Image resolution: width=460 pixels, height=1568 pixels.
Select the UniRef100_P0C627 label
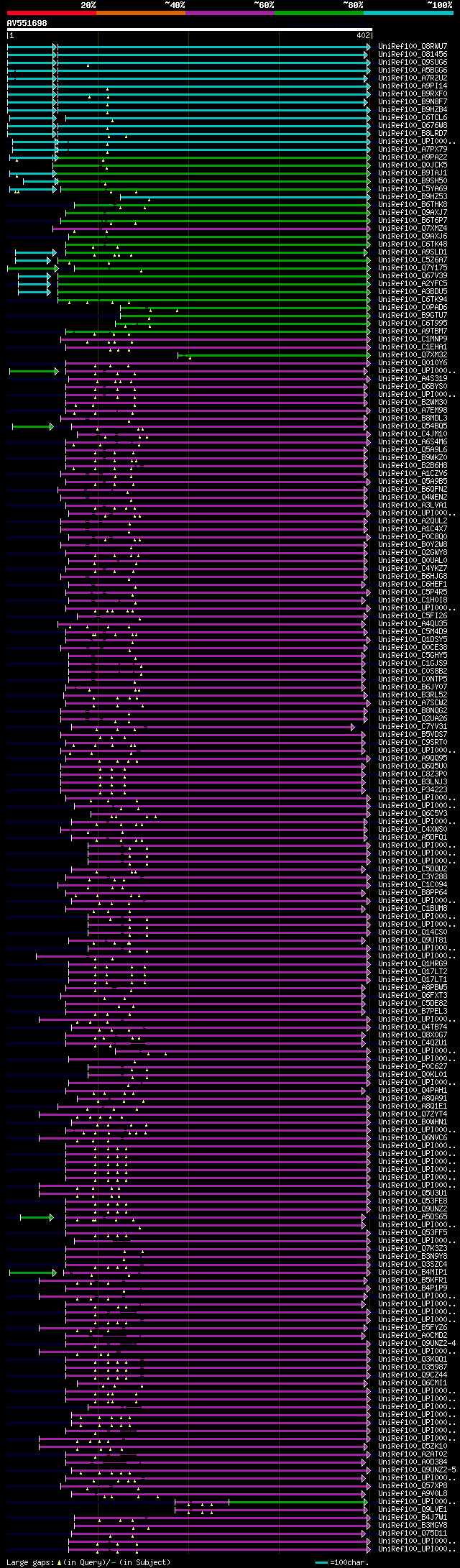[x=413, y=1067]
